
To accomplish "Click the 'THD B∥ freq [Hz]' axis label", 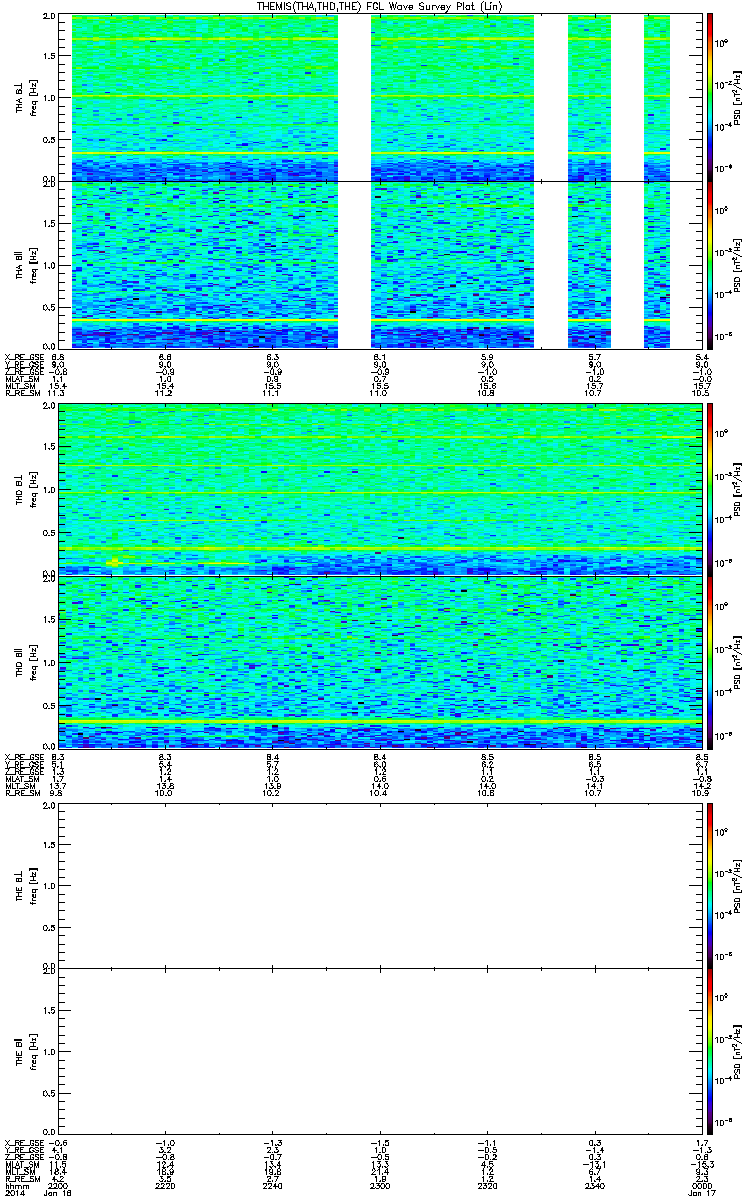I will [x=24, y=661].
